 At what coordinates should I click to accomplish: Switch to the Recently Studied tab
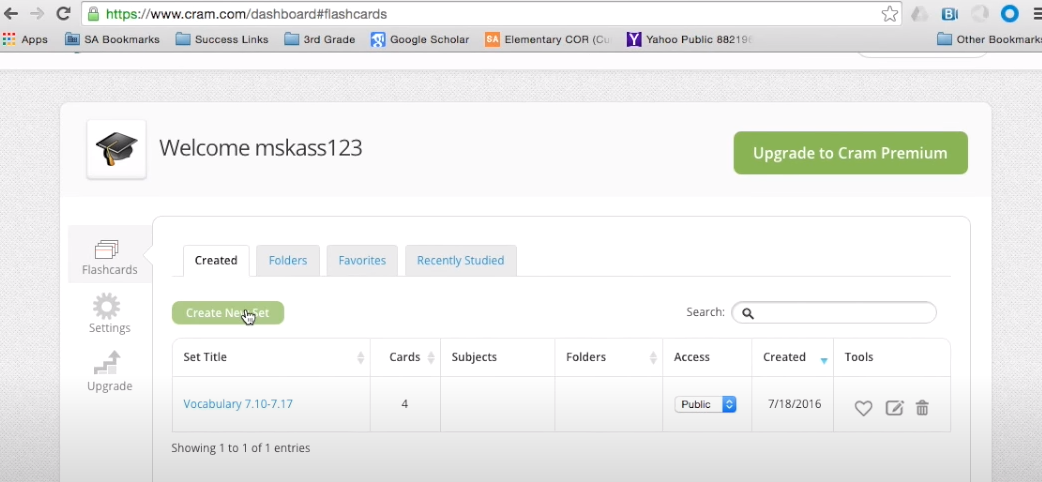461,261
